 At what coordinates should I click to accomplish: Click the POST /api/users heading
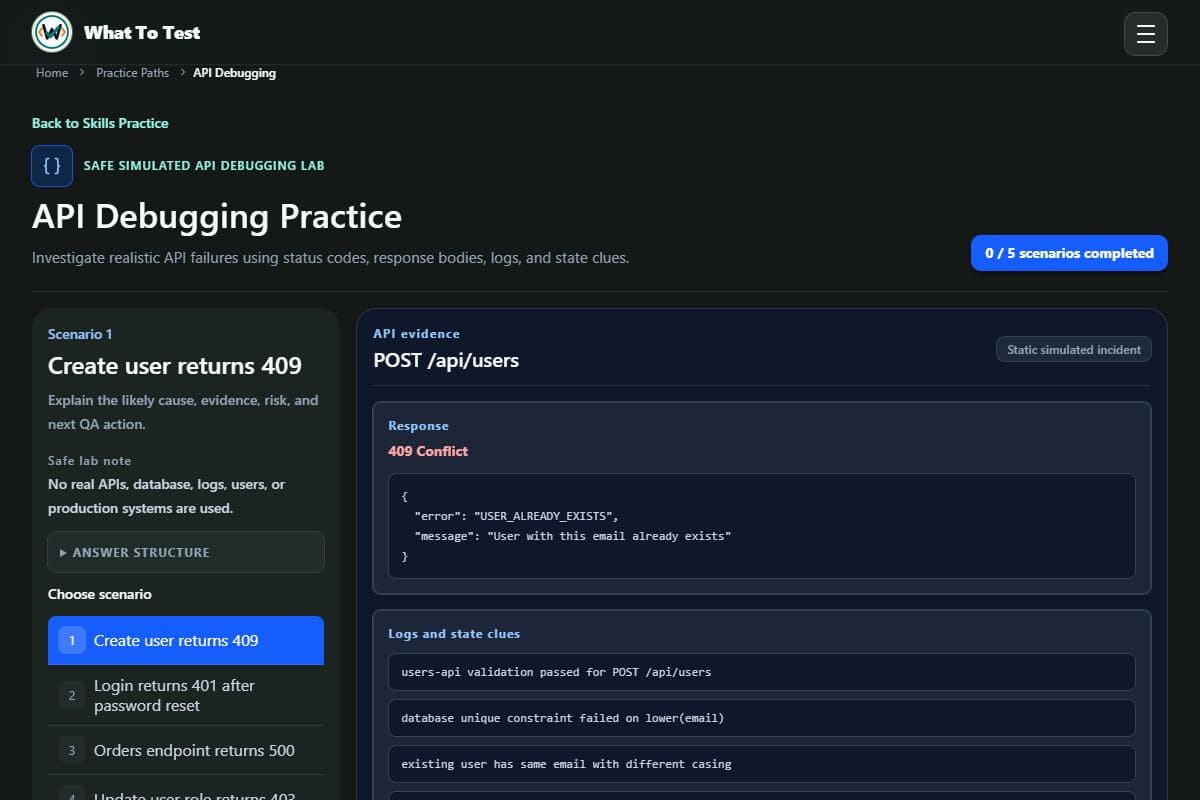(446, 360)
